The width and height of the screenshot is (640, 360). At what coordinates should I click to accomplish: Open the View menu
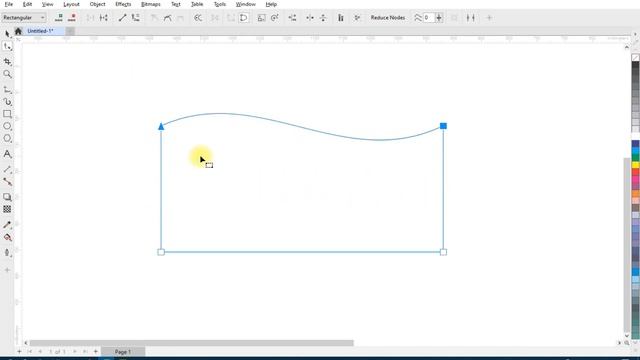pos(47,4)
